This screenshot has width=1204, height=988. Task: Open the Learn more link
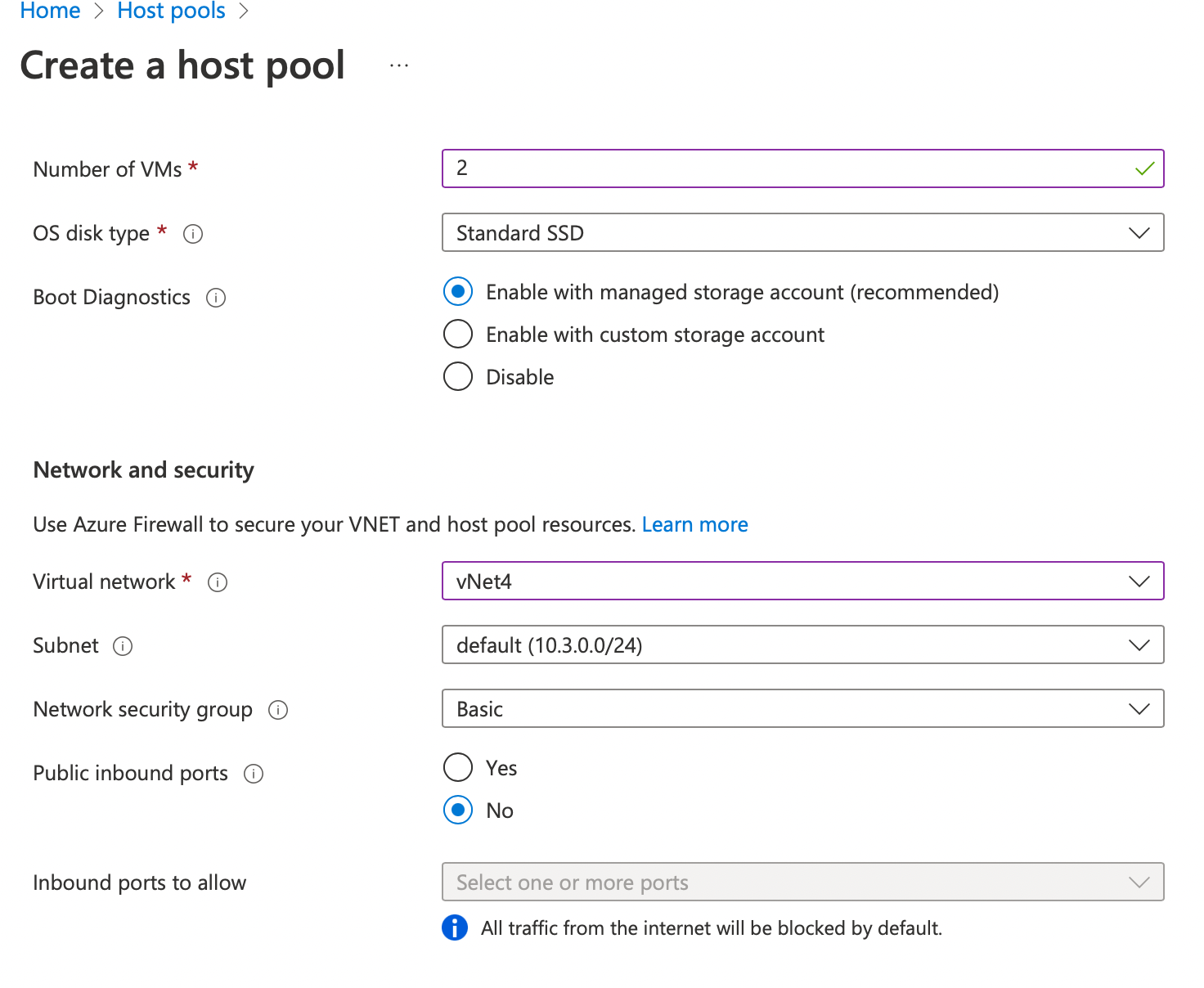pyautogui.click(x=694, y=524)
